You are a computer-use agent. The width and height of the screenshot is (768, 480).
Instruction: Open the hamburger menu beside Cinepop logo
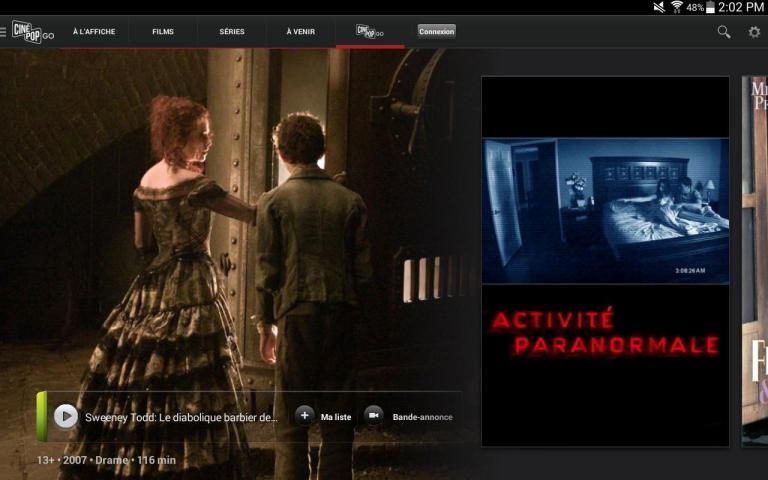(4, 32)
